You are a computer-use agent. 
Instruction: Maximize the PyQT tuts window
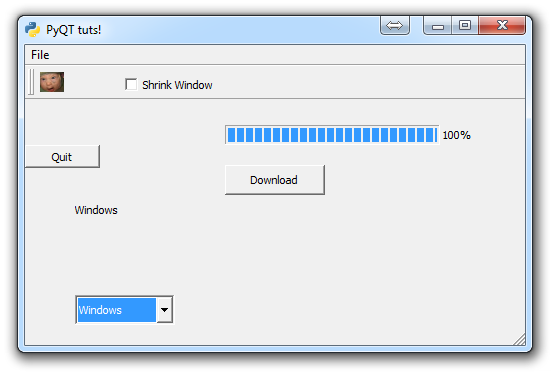[465, 25]
